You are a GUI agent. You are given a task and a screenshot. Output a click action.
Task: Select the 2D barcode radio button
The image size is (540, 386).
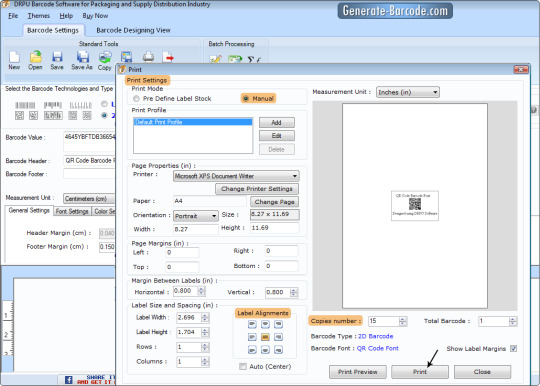coord(104,115)
